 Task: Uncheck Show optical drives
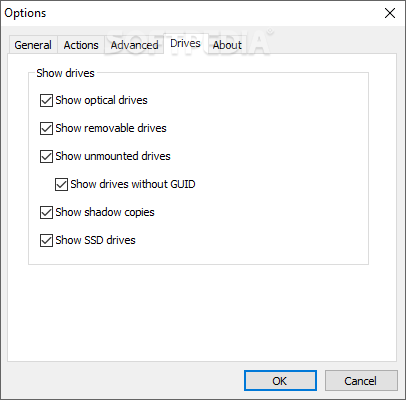46,100
